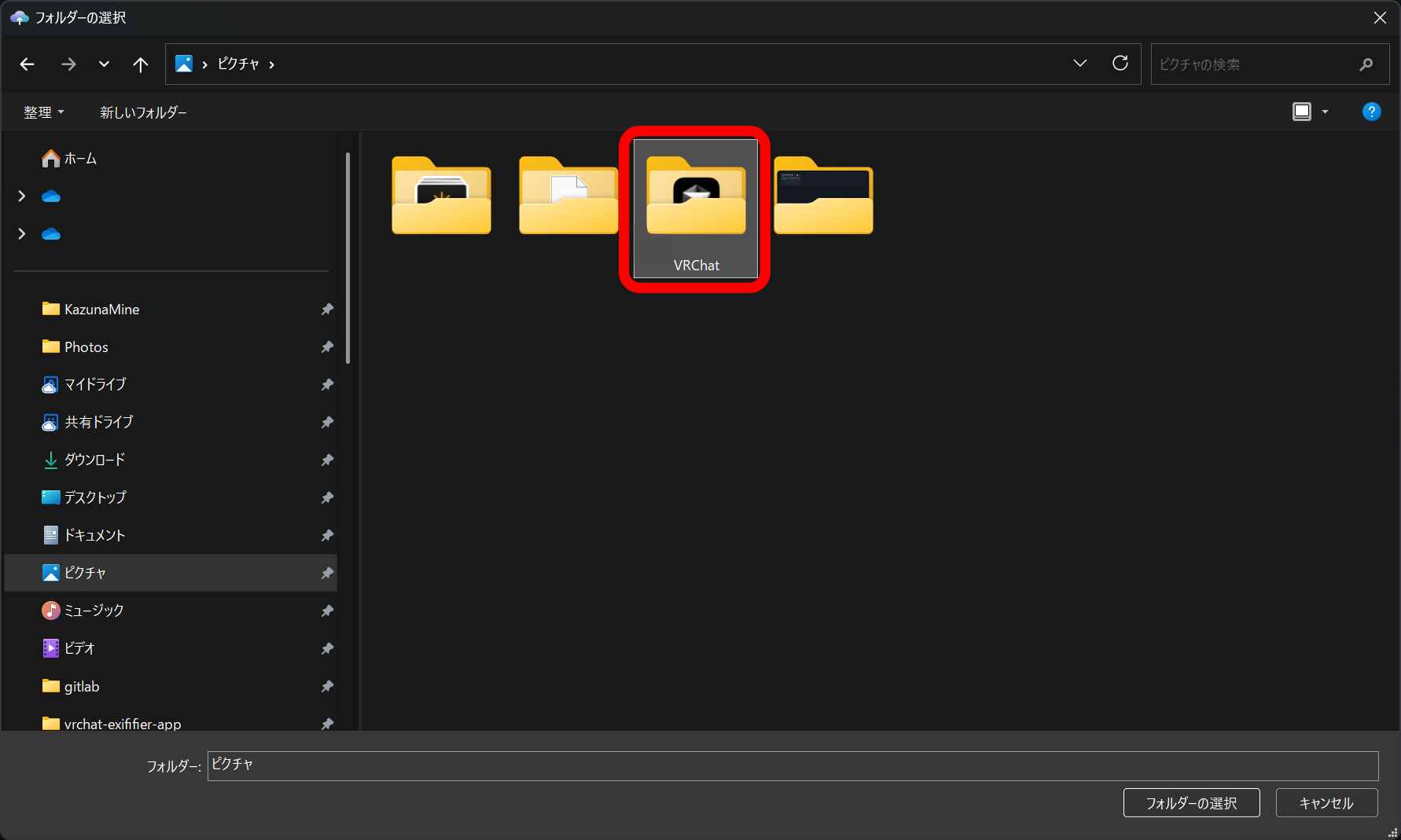Create folder with 新しいフォルダー
The image size is (1401, 840).
(143, 112)
